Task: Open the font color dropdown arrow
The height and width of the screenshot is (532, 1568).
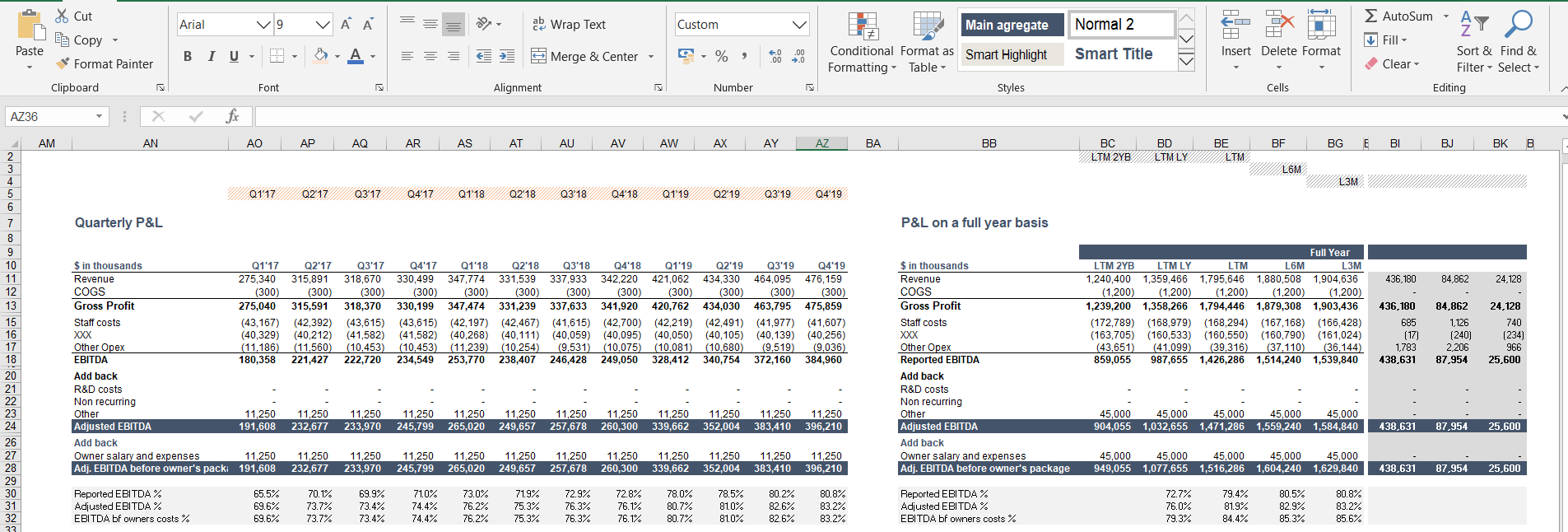Action: tap(373, 57)
